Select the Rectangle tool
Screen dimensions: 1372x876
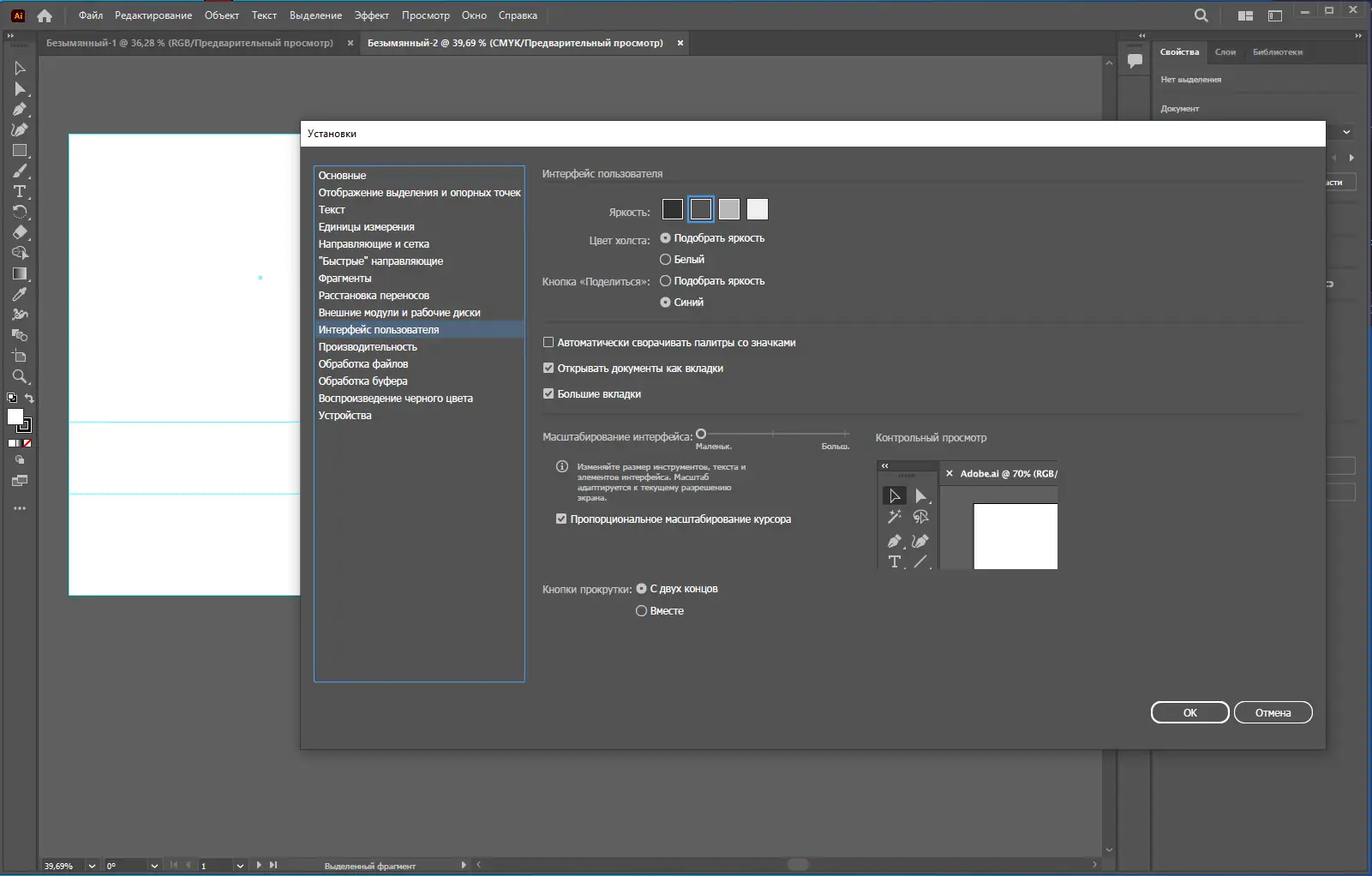coord(20,151)
